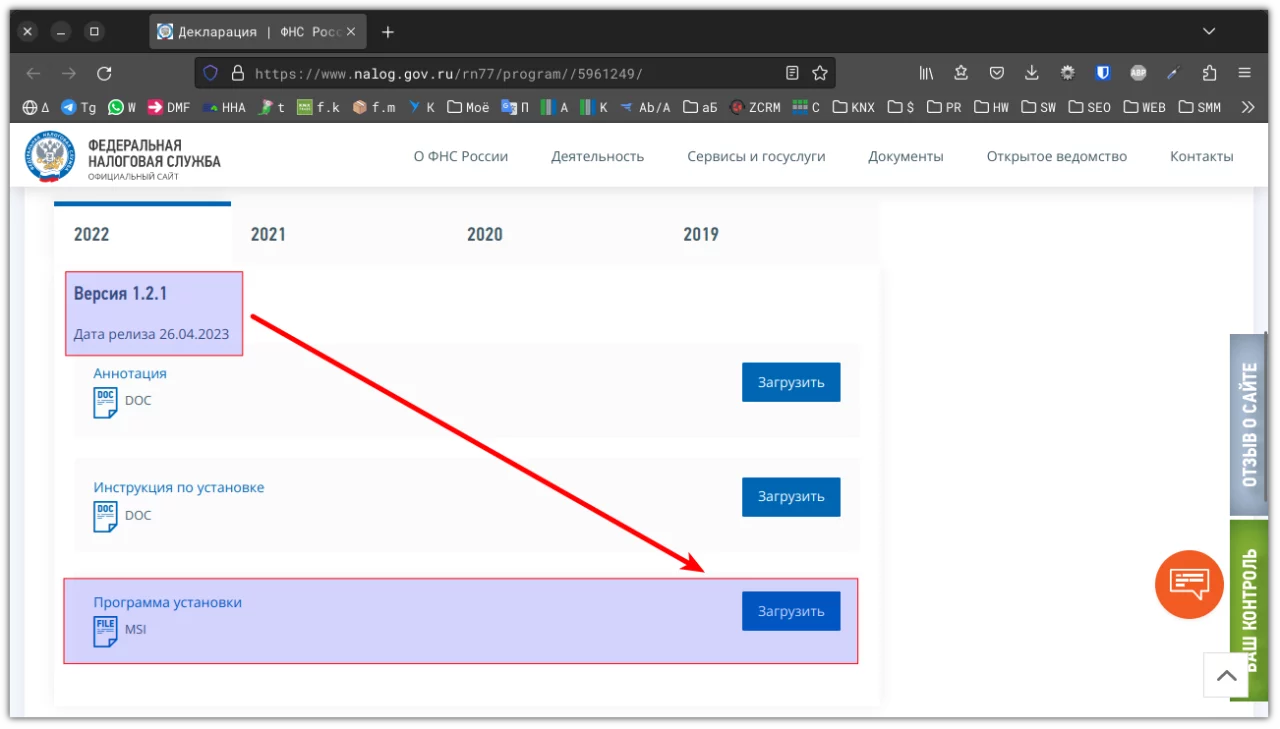Open the Firefox hamburger menu
Screen dimensions: 1280x729
tap(1245, 73)
